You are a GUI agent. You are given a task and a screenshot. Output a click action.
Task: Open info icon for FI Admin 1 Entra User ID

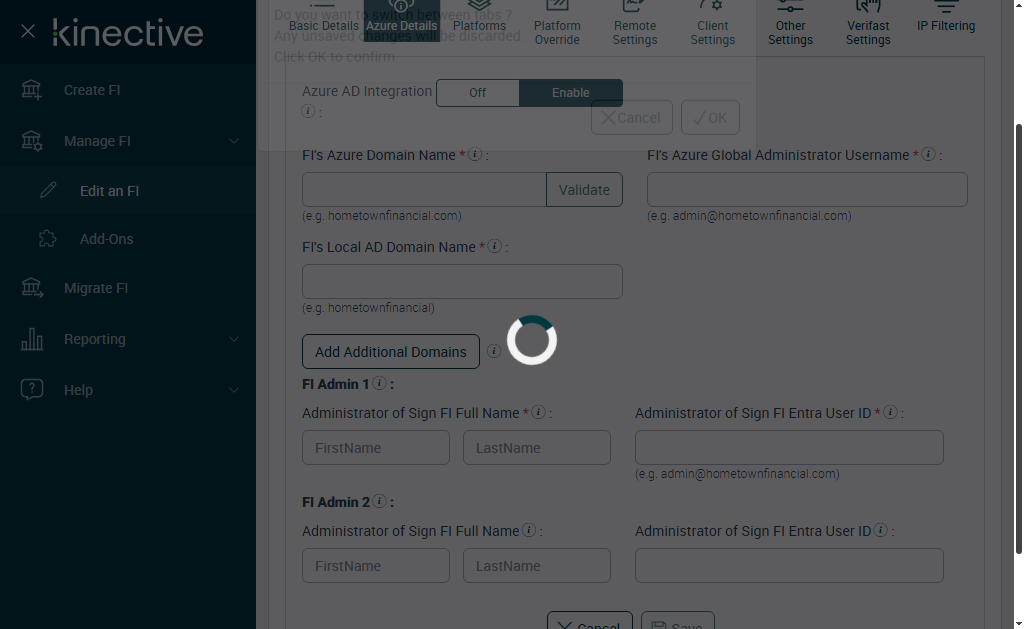click(x=890, y=412)
